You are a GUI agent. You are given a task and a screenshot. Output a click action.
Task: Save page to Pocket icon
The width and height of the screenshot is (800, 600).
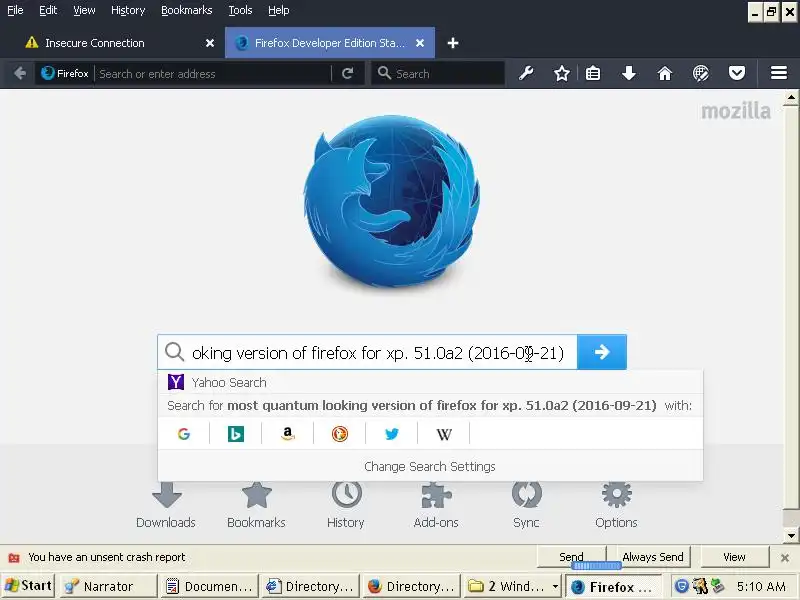(x=736, y=73)
